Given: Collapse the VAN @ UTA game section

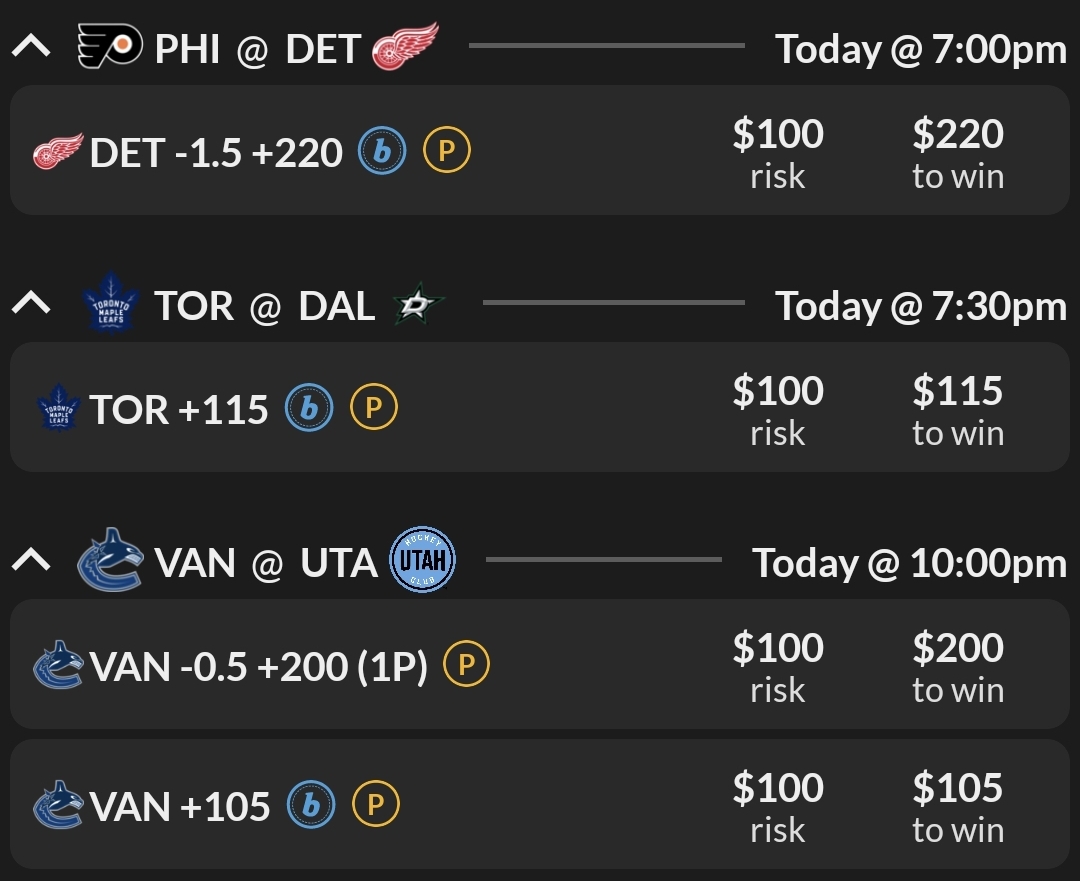Looking at the screenshot, I should (31, 560).
